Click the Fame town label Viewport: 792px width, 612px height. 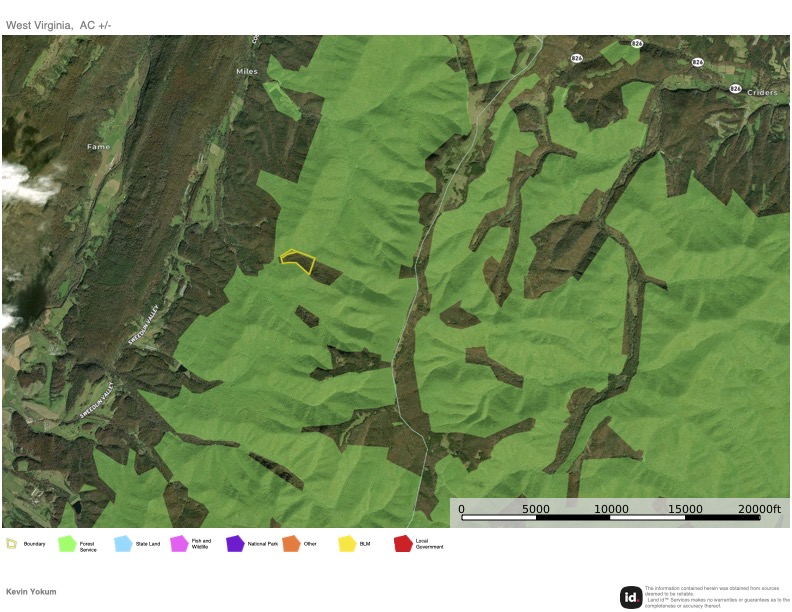coord(98,147)
